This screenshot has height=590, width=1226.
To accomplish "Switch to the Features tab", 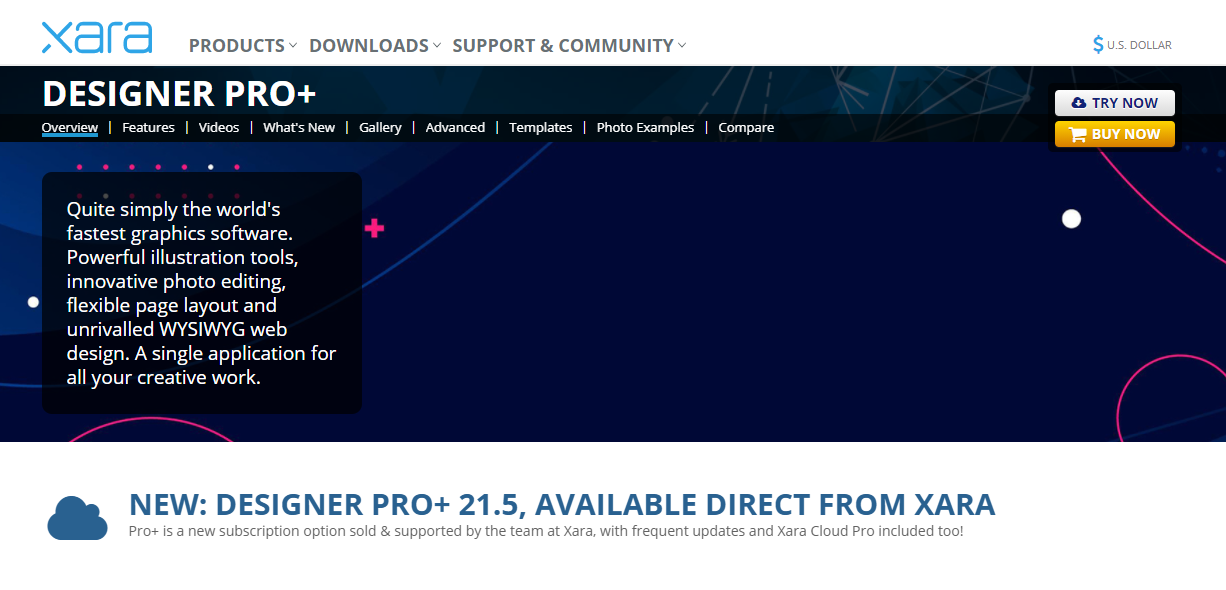I will (148, 127).
